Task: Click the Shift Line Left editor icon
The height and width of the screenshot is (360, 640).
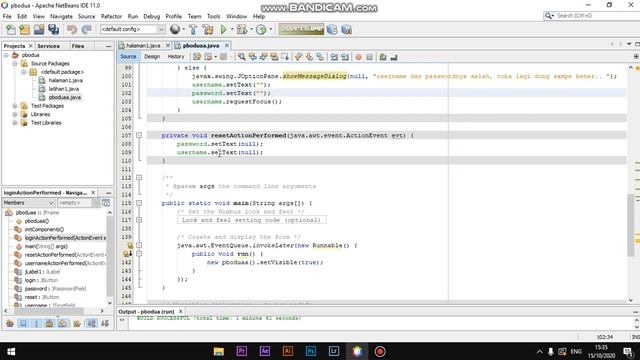Action: (334, 57)
